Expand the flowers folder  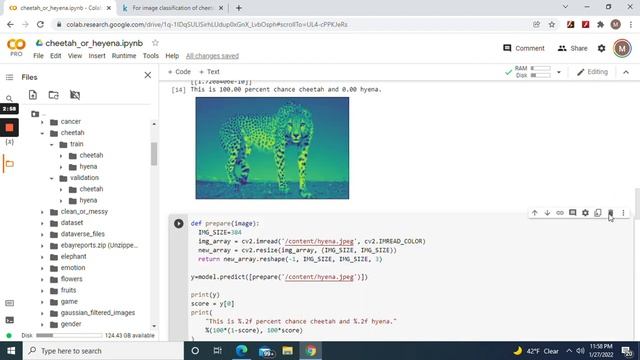click(42, 280)
